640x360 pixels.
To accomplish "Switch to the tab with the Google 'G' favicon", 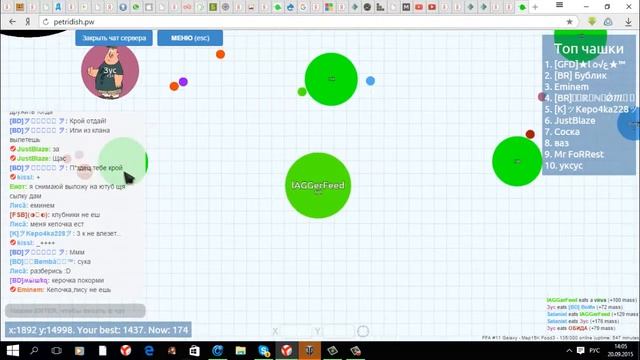I will (x=303, y=7).
